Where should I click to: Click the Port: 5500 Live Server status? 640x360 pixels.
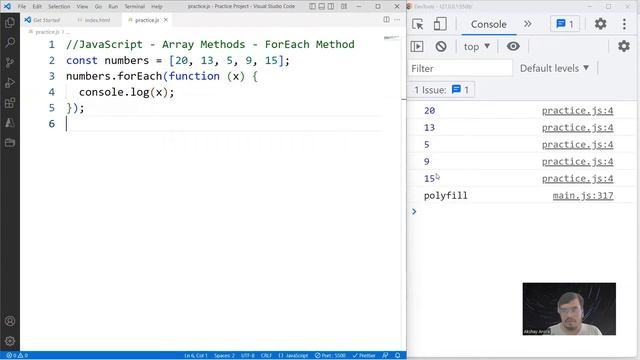330,356
